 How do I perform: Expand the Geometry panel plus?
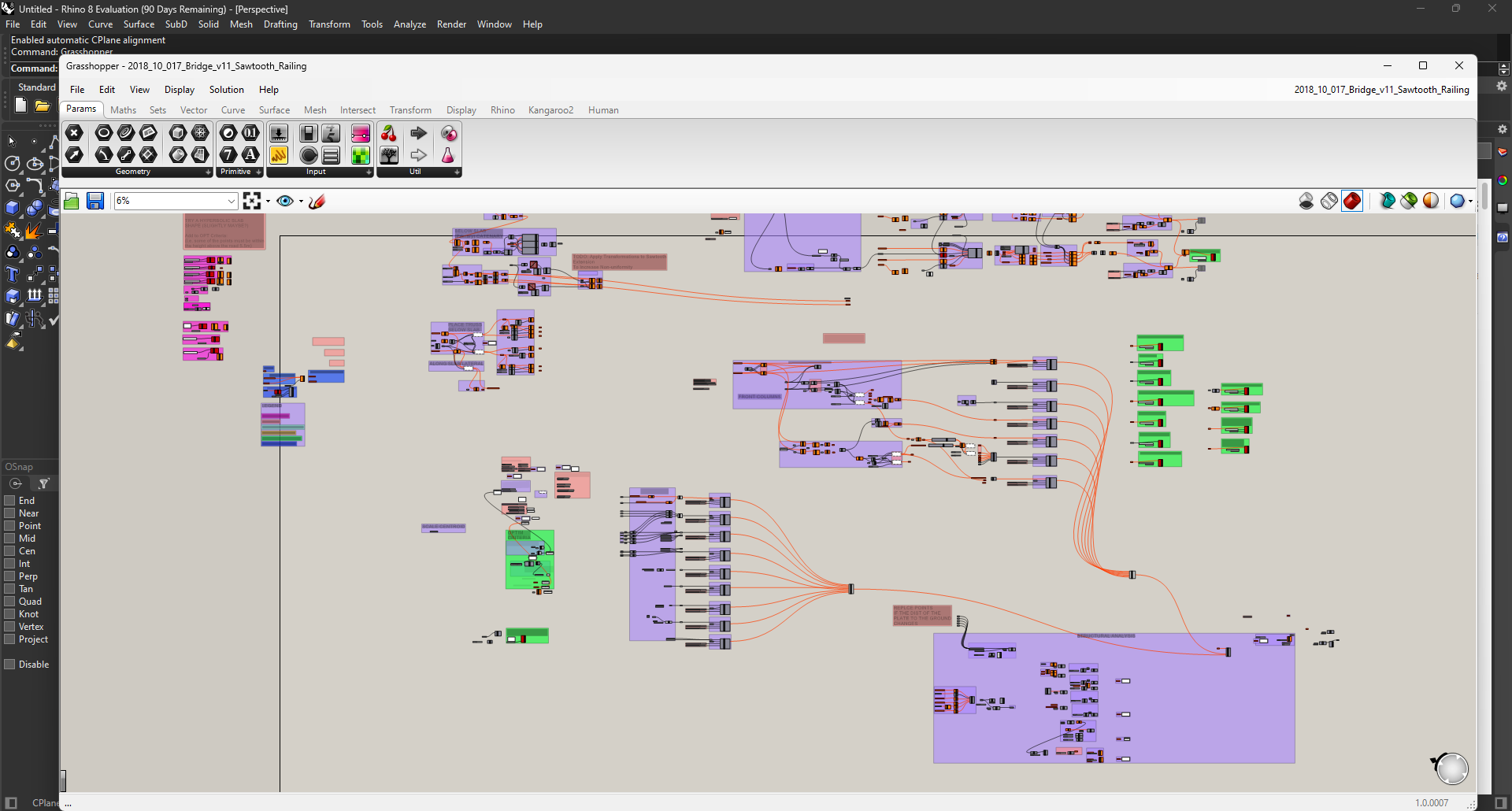click(x=208, y=172)
